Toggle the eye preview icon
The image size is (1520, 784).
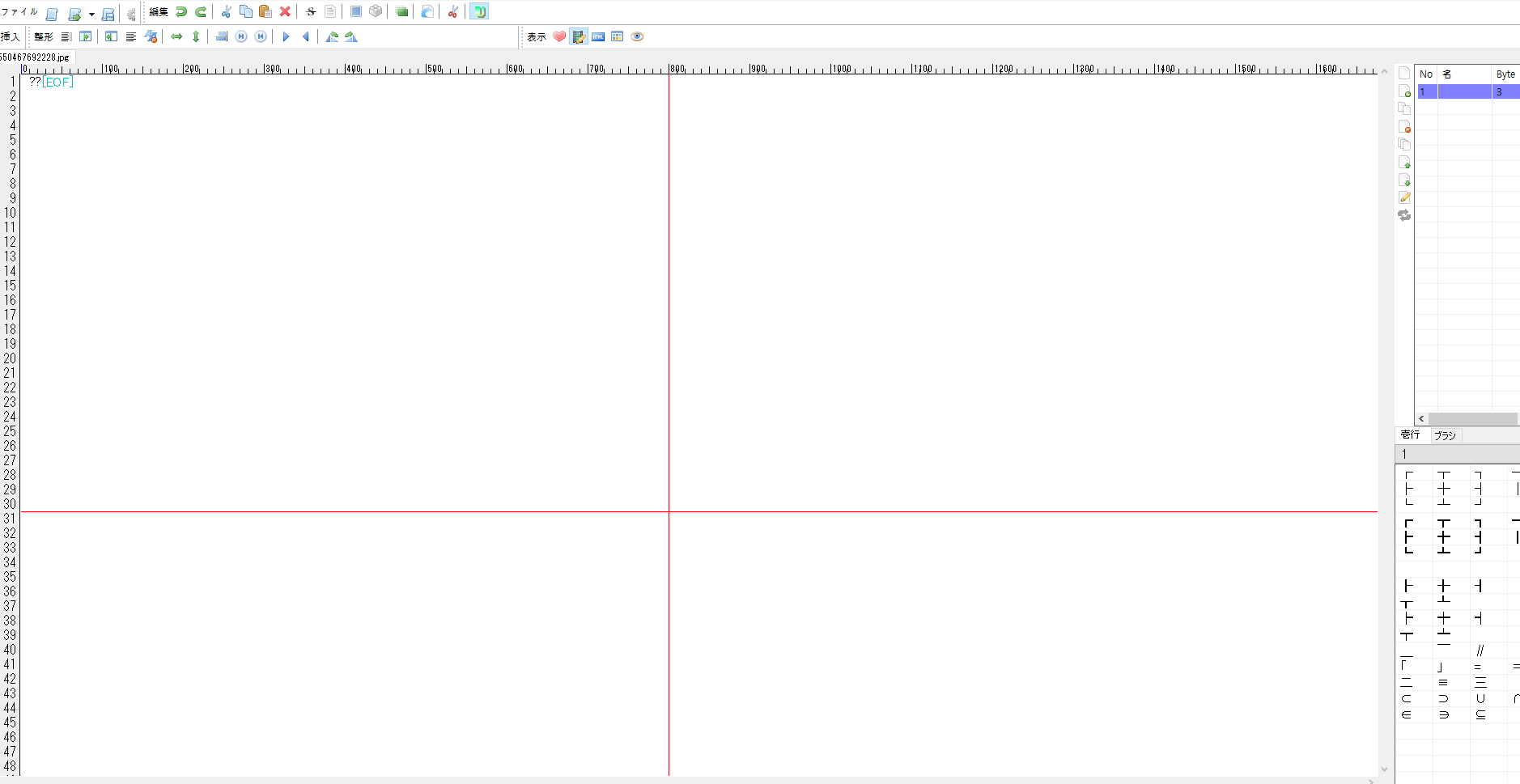637,36
